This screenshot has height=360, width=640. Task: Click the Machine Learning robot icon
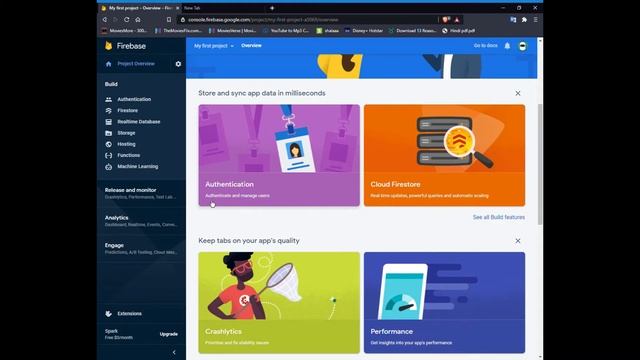click(109, 167)
